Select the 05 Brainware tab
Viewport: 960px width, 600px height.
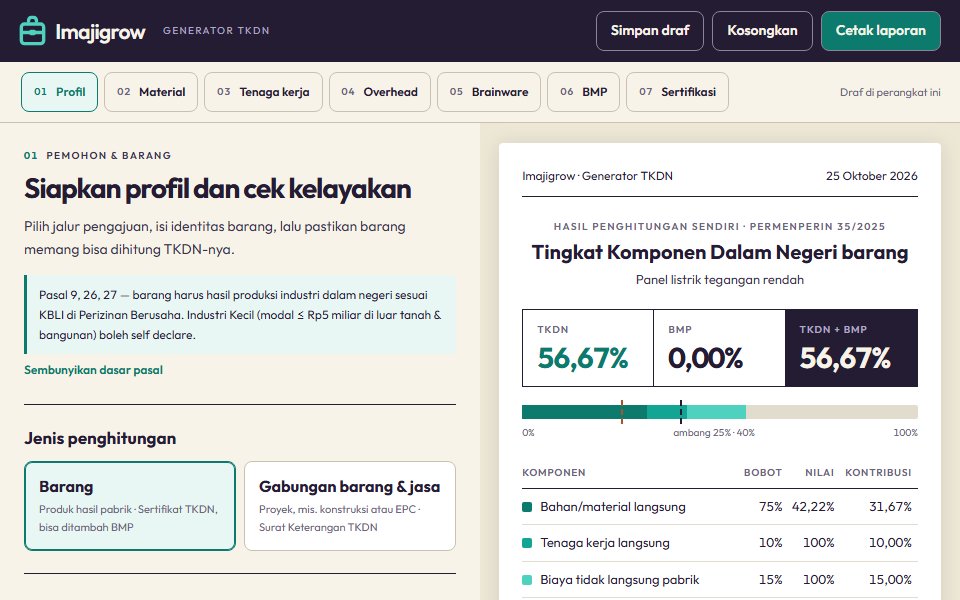coord(489,92)
